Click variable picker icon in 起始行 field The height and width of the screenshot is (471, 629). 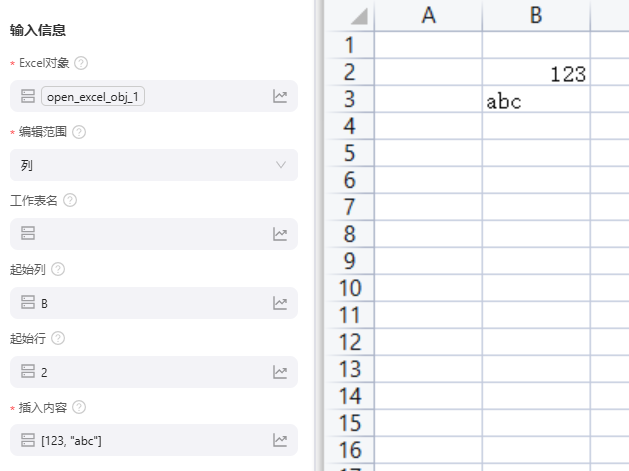tap(280, 372)
